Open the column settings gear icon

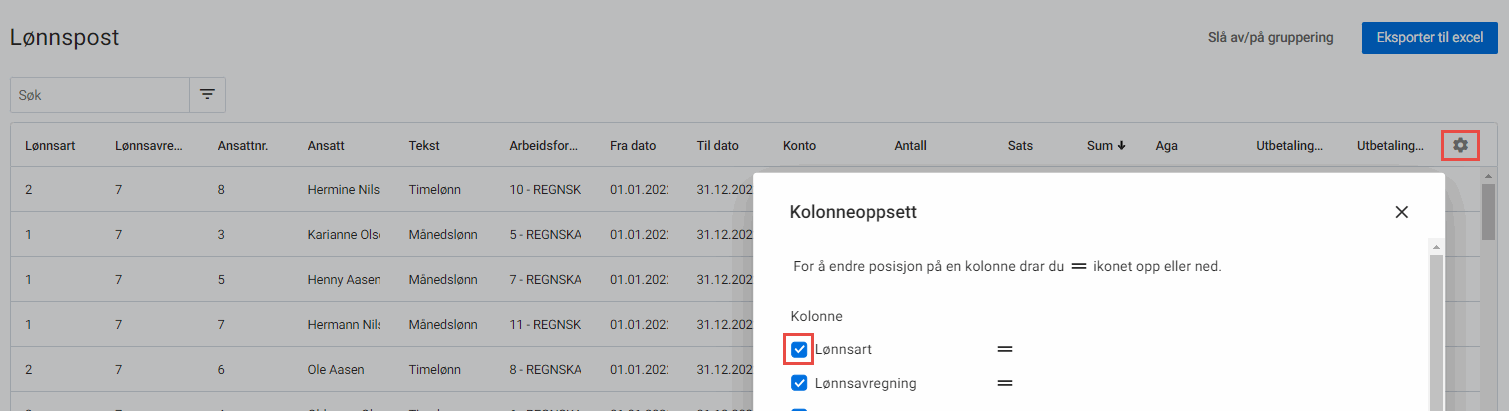(1460, 146)
